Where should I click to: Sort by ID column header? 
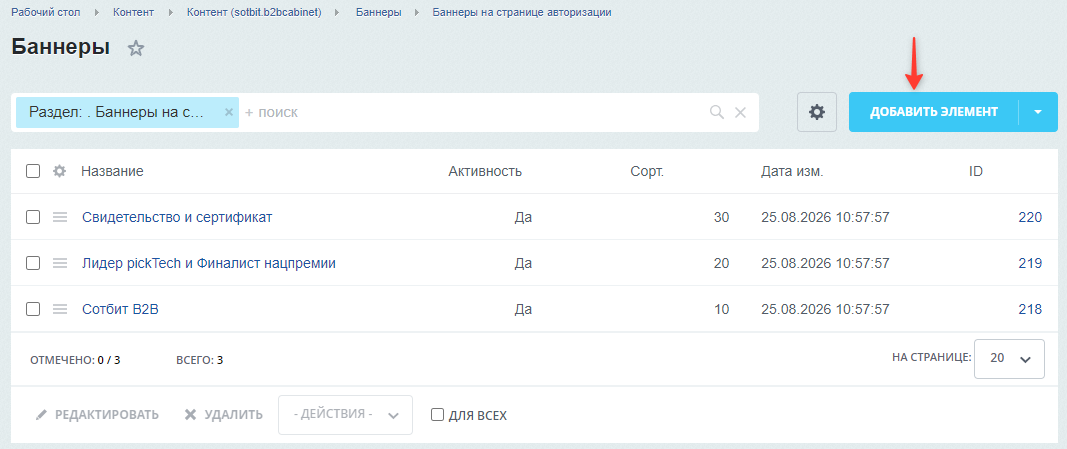click(976, 171)
